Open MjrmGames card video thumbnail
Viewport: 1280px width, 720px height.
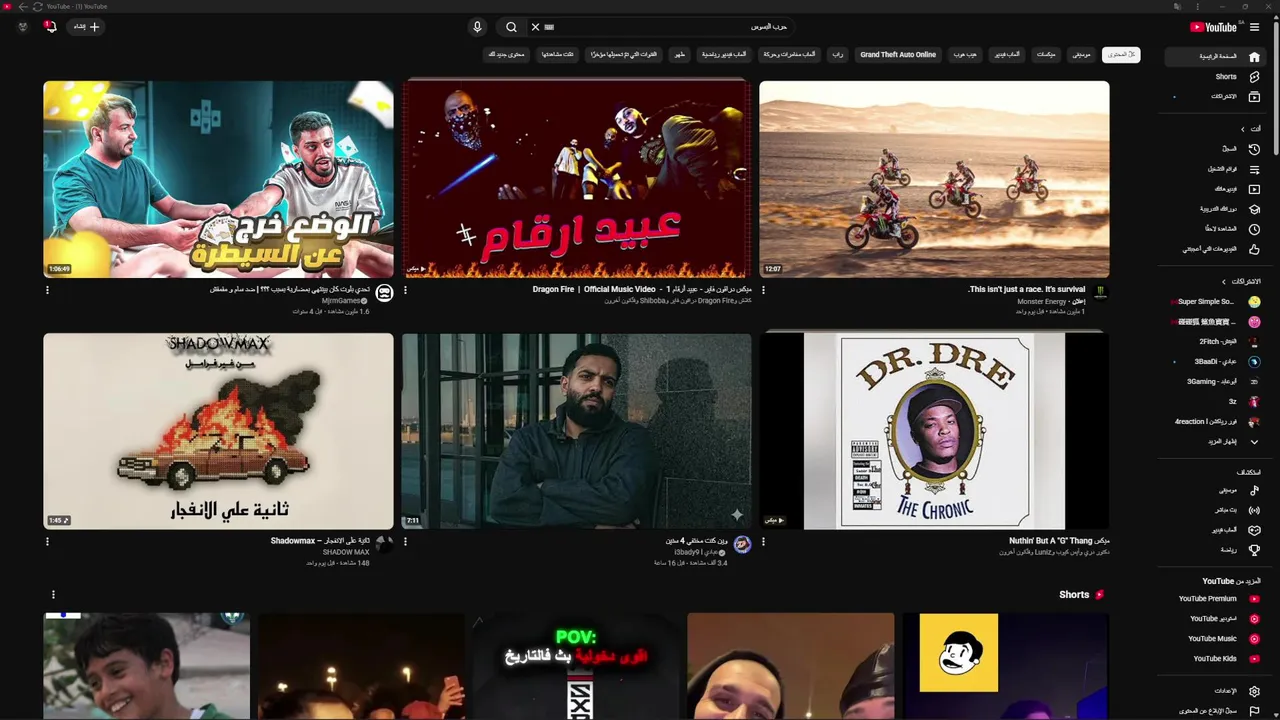pyautogui.click(x=218, y=179)
